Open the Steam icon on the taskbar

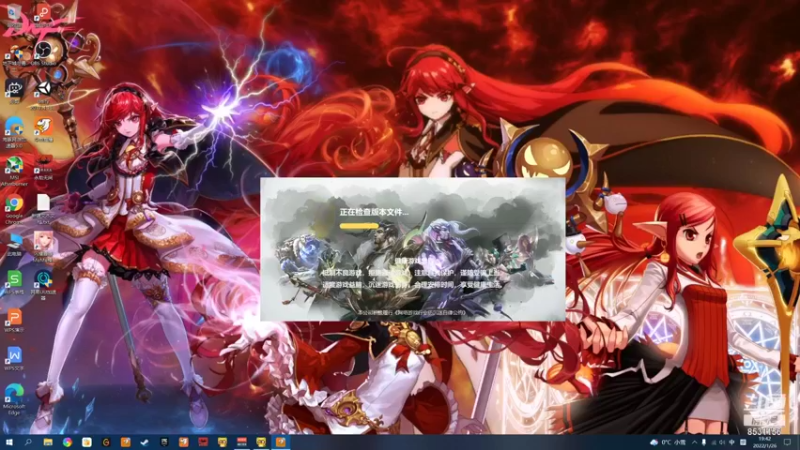coord(145,442)
